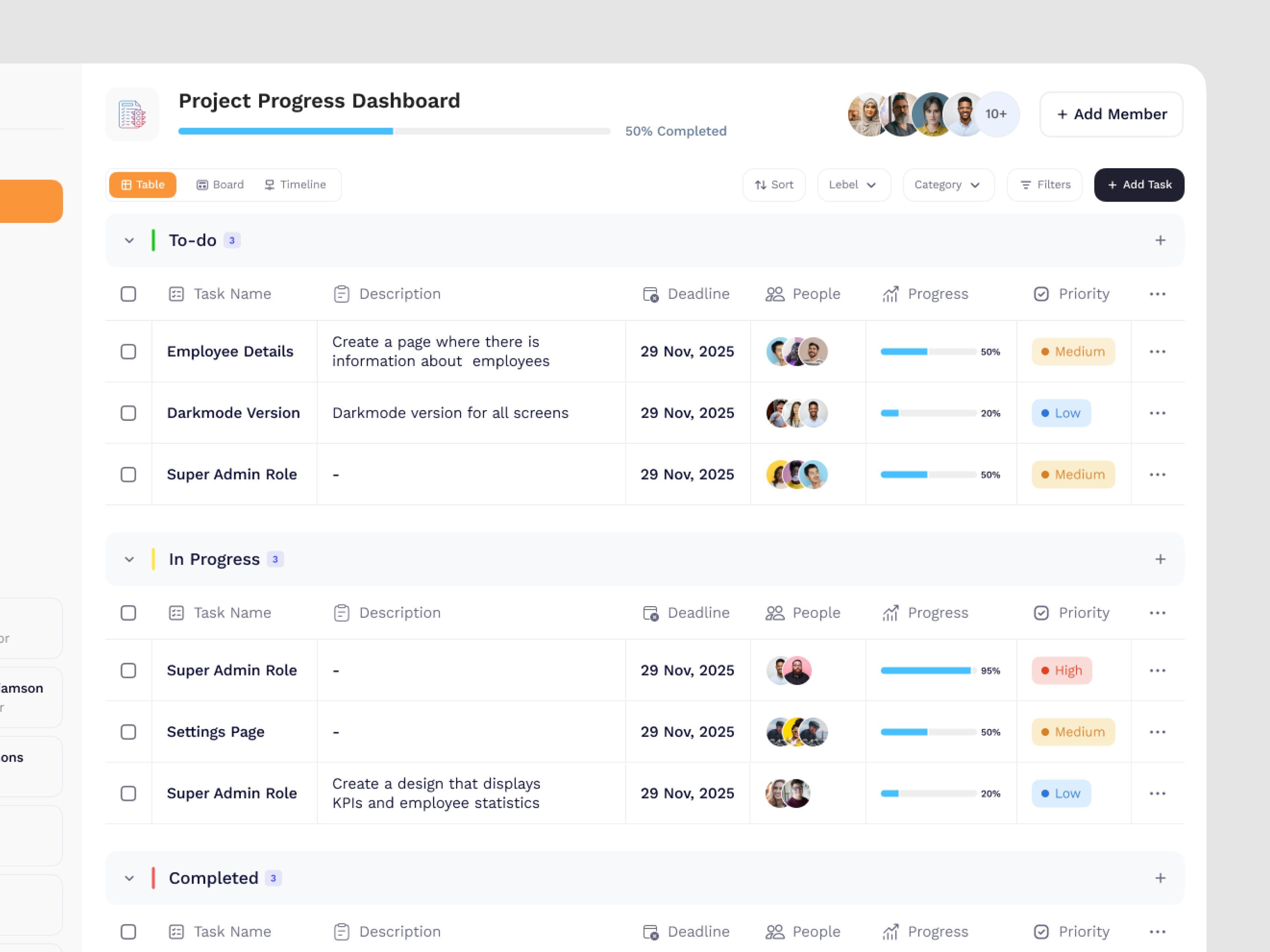Check the Settings Page task checkbox
The width and height of the screenshot is (1270, 952).
point(129,732)
